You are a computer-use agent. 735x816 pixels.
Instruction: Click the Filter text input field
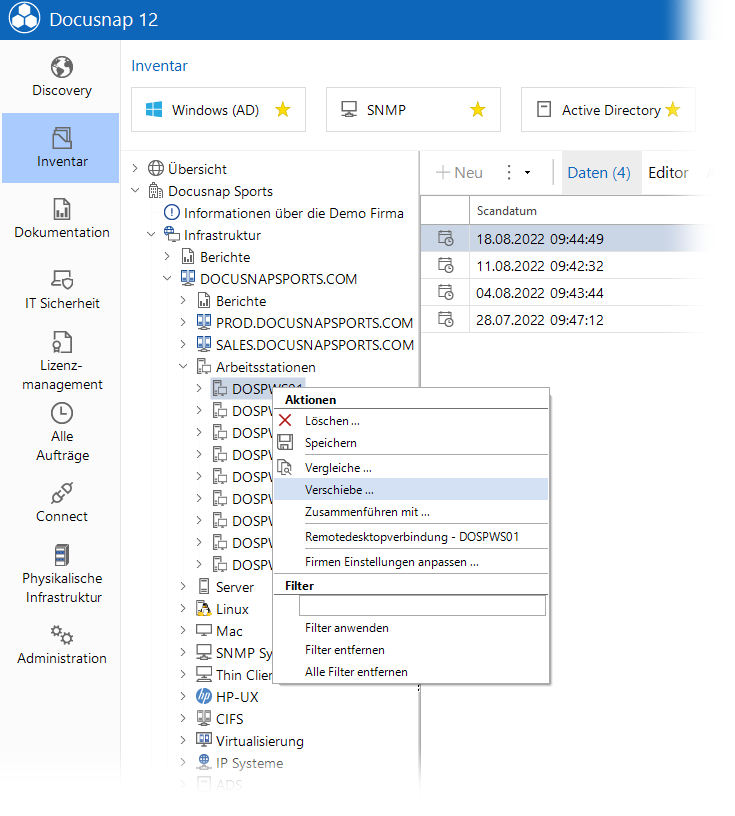[x=422, y=606]
